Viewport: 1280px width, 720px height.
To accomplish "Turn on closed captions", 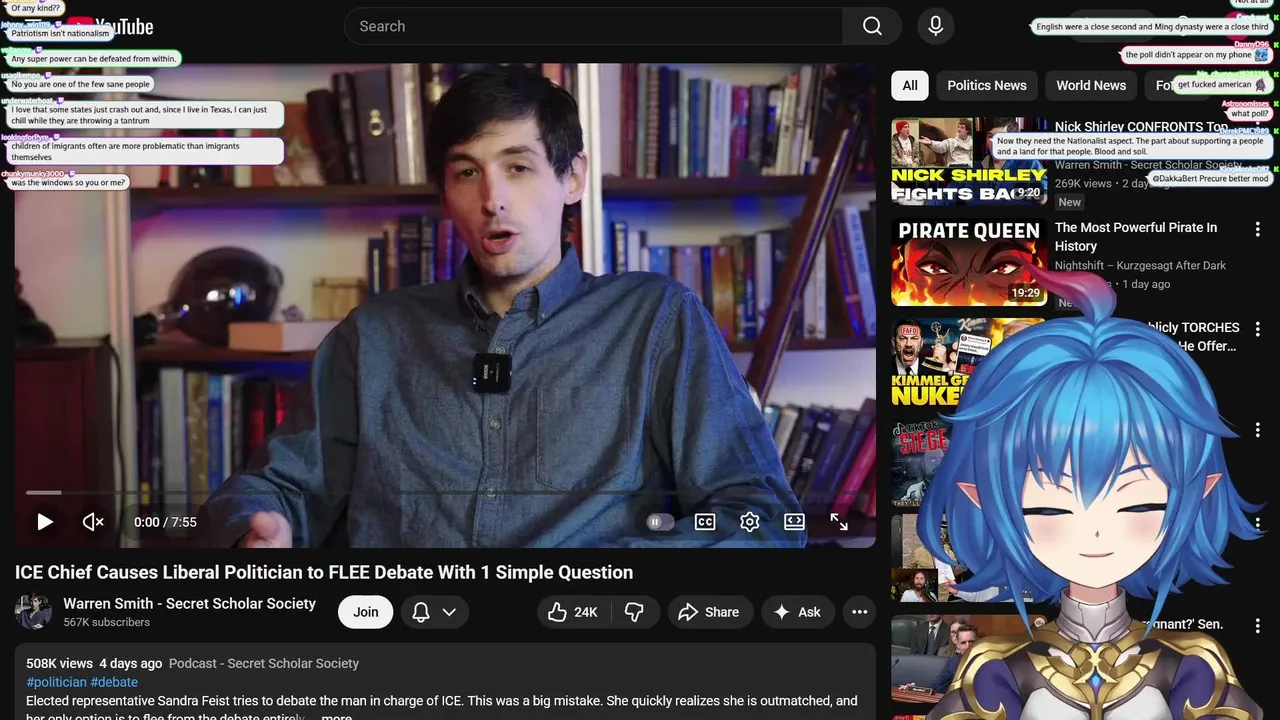I will 705,522.
